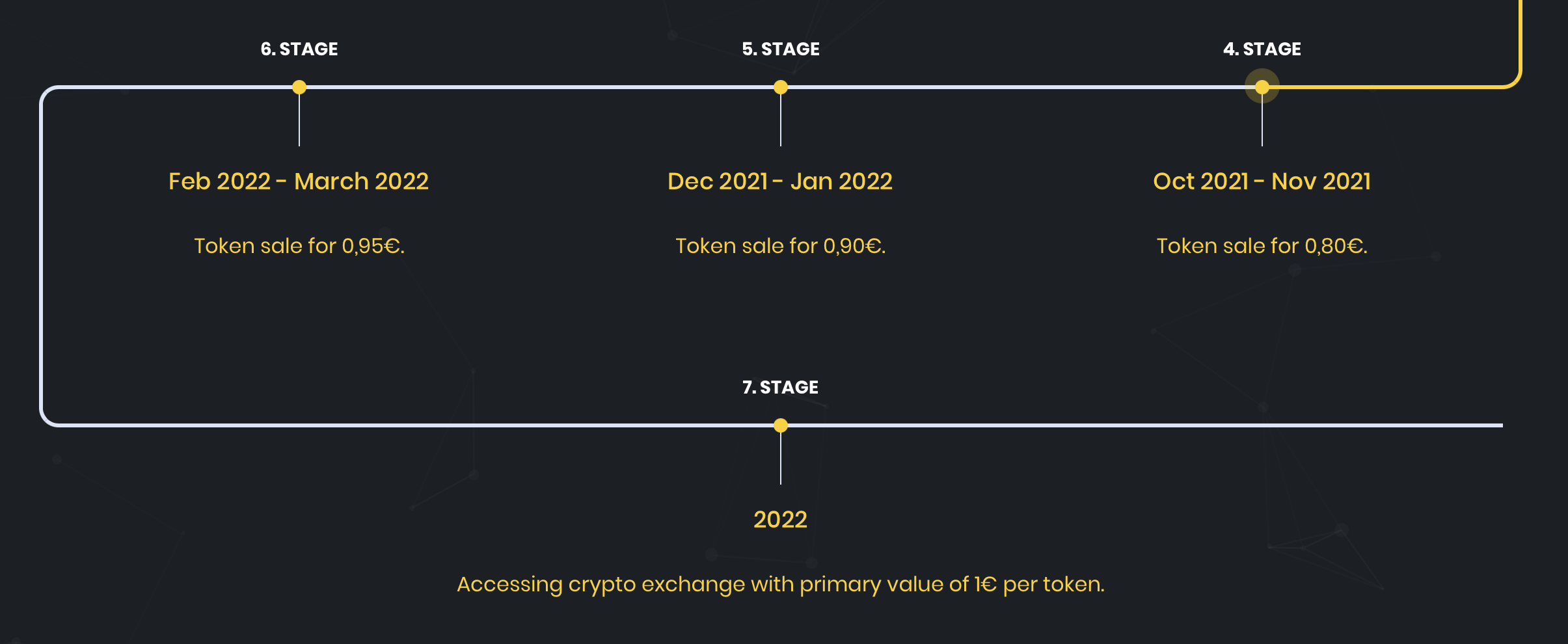Click the '6. STAGE' heading

(299, 49)
